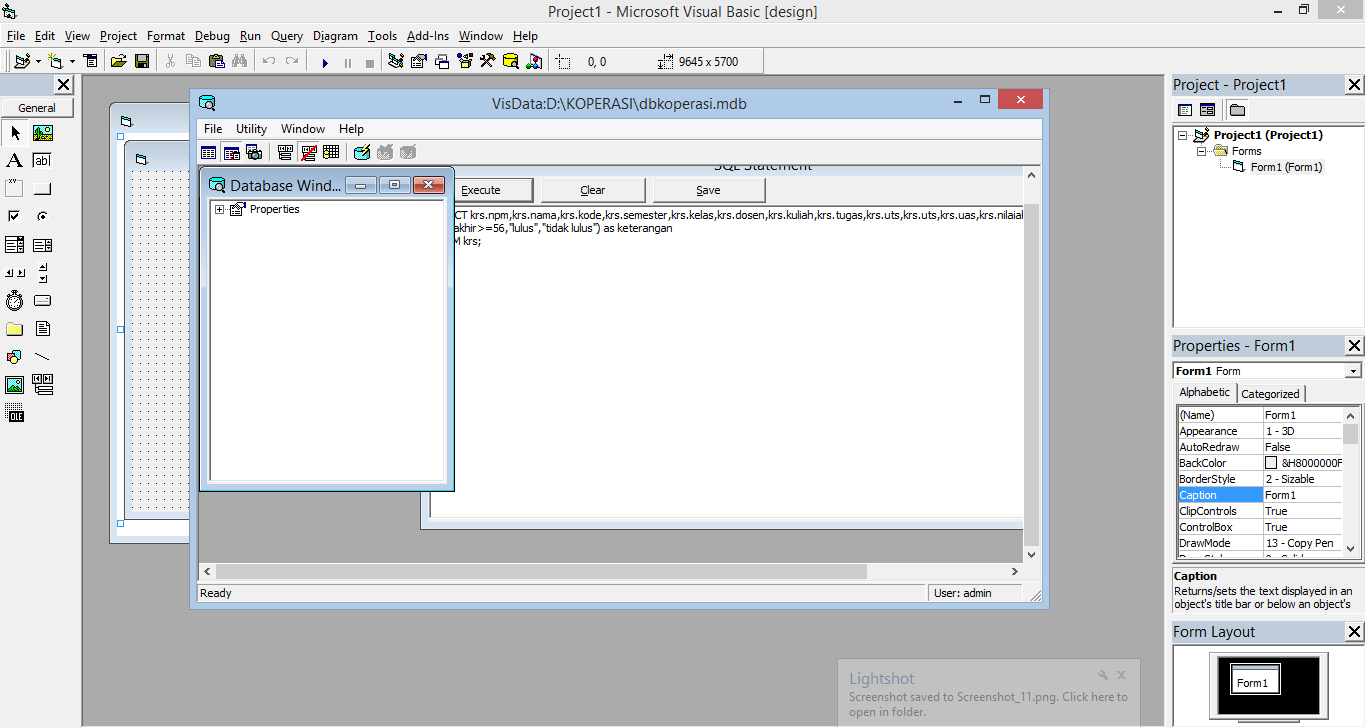
Task: Select the PictureBox control tool
Action: point(43,133)
